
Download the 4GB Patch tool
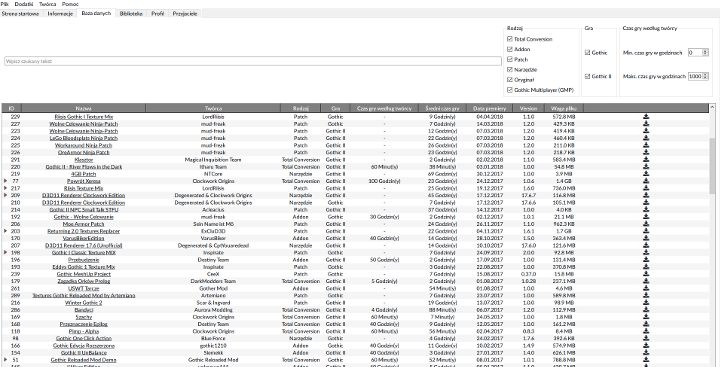646,174
